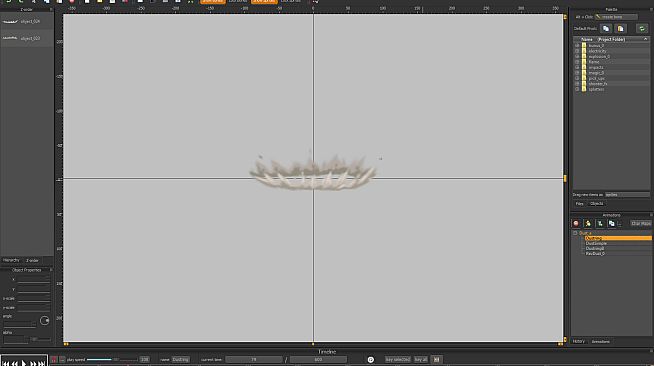654x366 pixels.
Task: Select the pick_ups folder name
Action: tap(596, 78)
